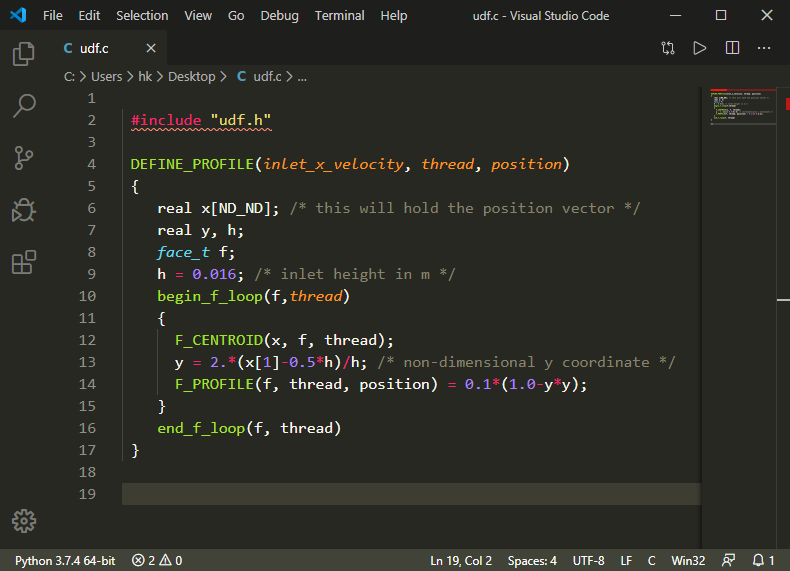Expand the C: breadcrumb

click(x=69, y=77)
